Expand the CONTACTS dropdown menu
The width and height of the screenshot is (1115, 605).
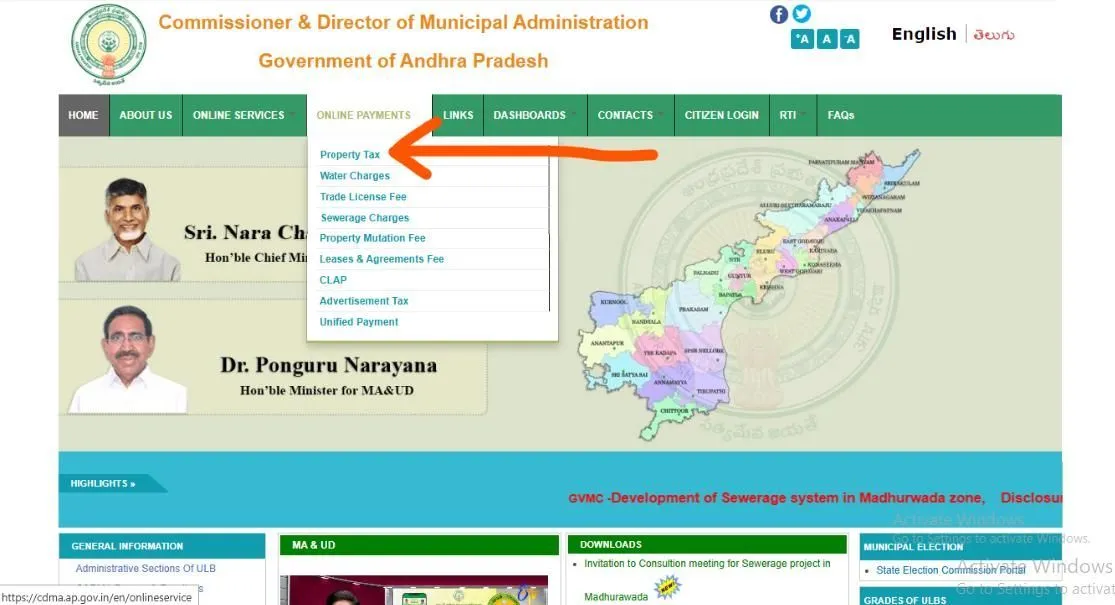(624, 114)
